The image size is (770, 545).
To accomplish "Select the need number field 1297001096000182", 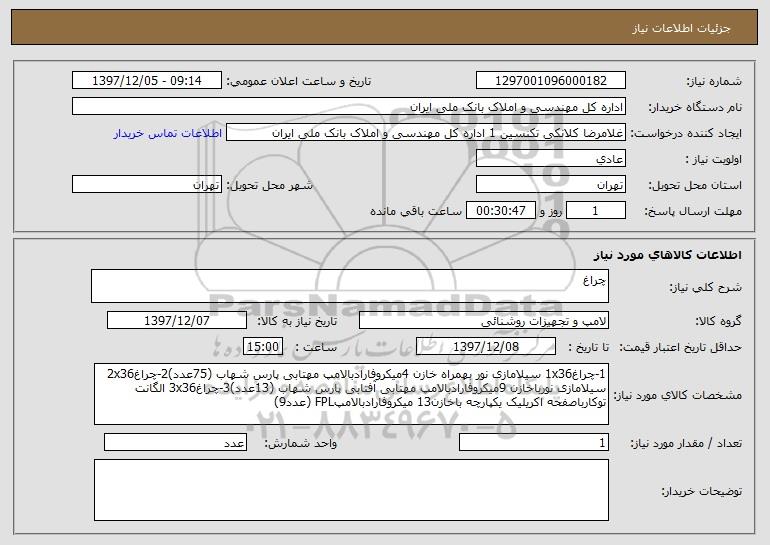I will coord(550,81).
